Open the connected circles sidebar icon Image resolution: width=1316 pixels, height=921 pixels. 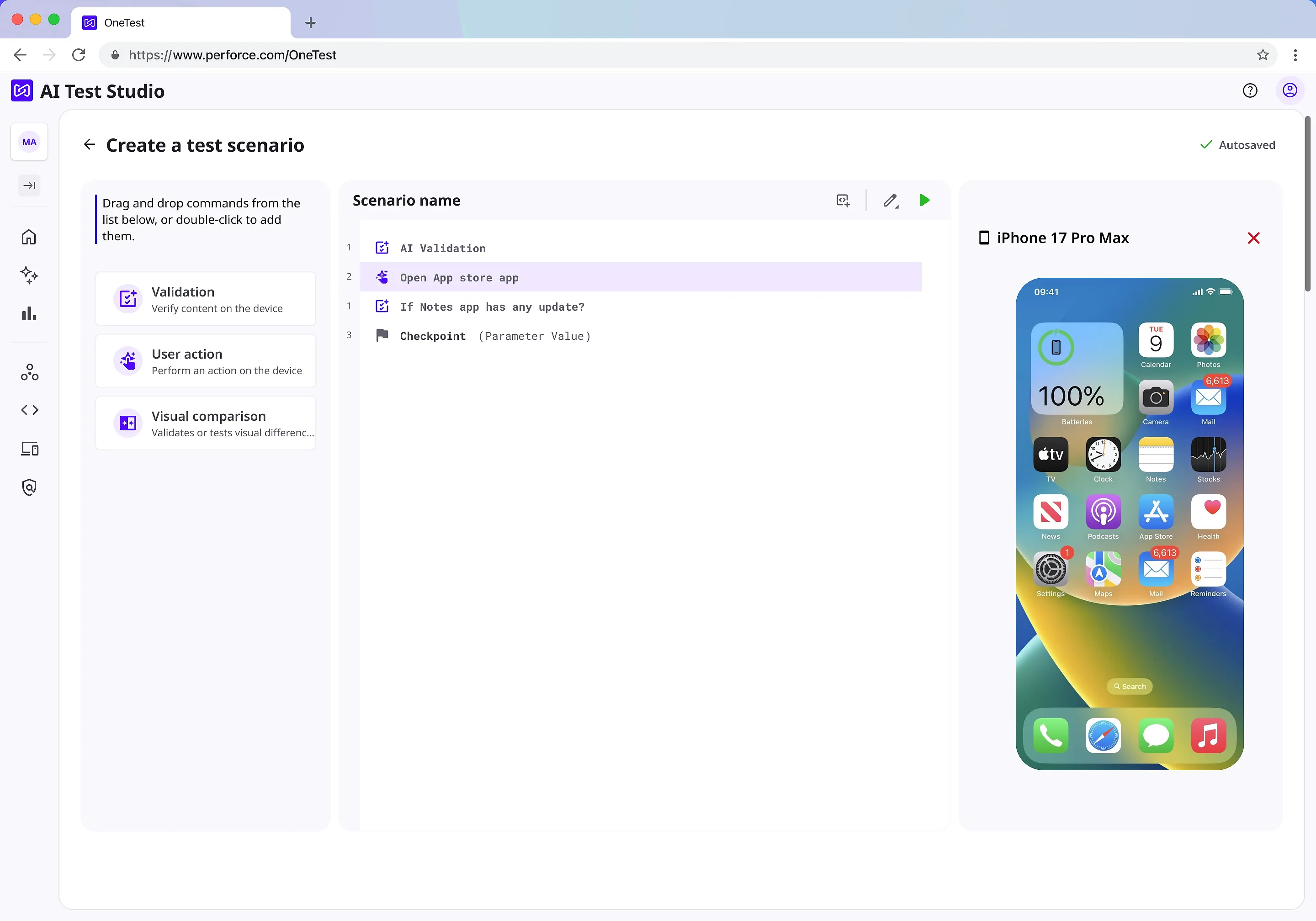tap(29, 372)
